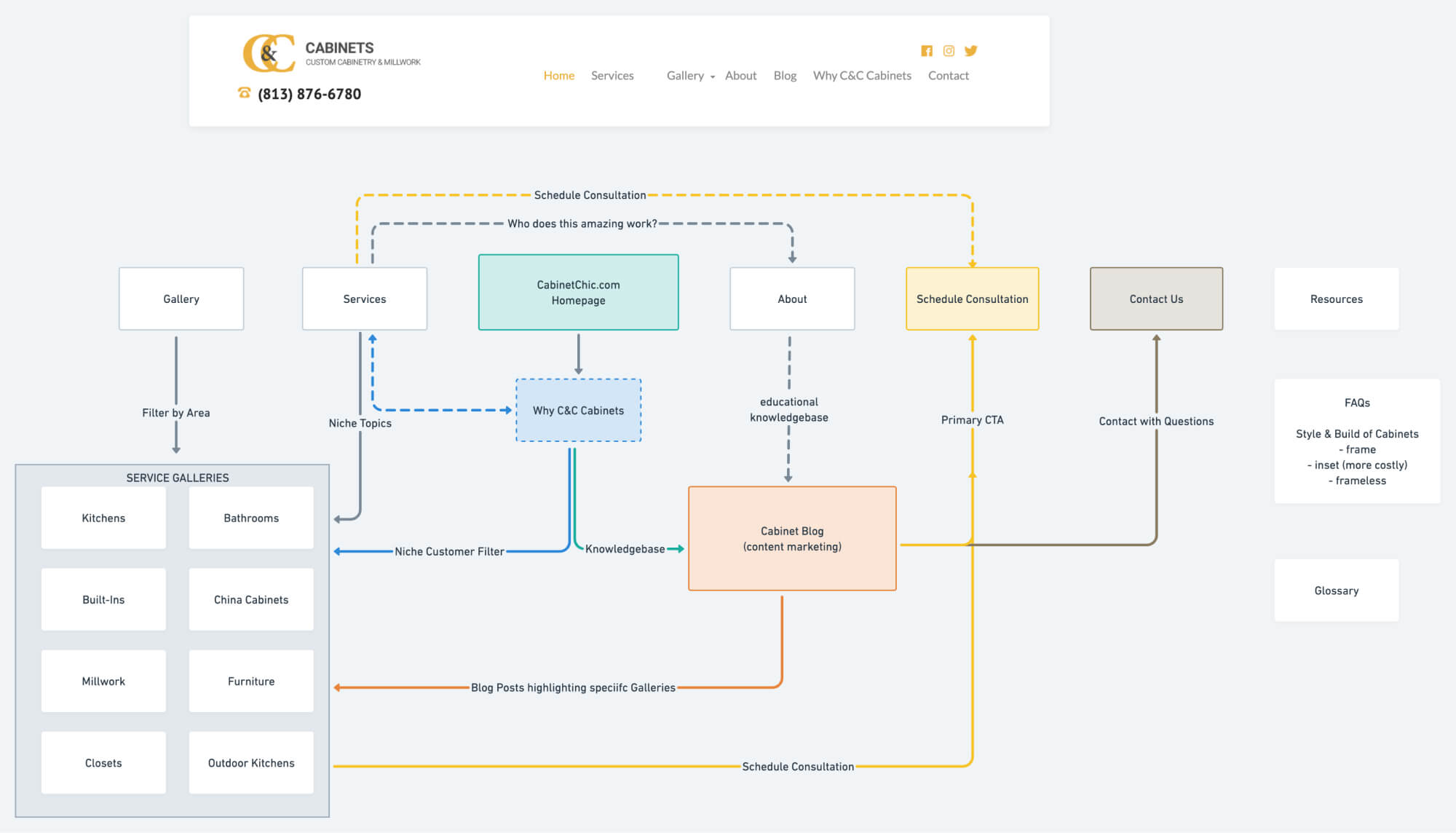Open the FAQs panel on the right

[1356, 441]
